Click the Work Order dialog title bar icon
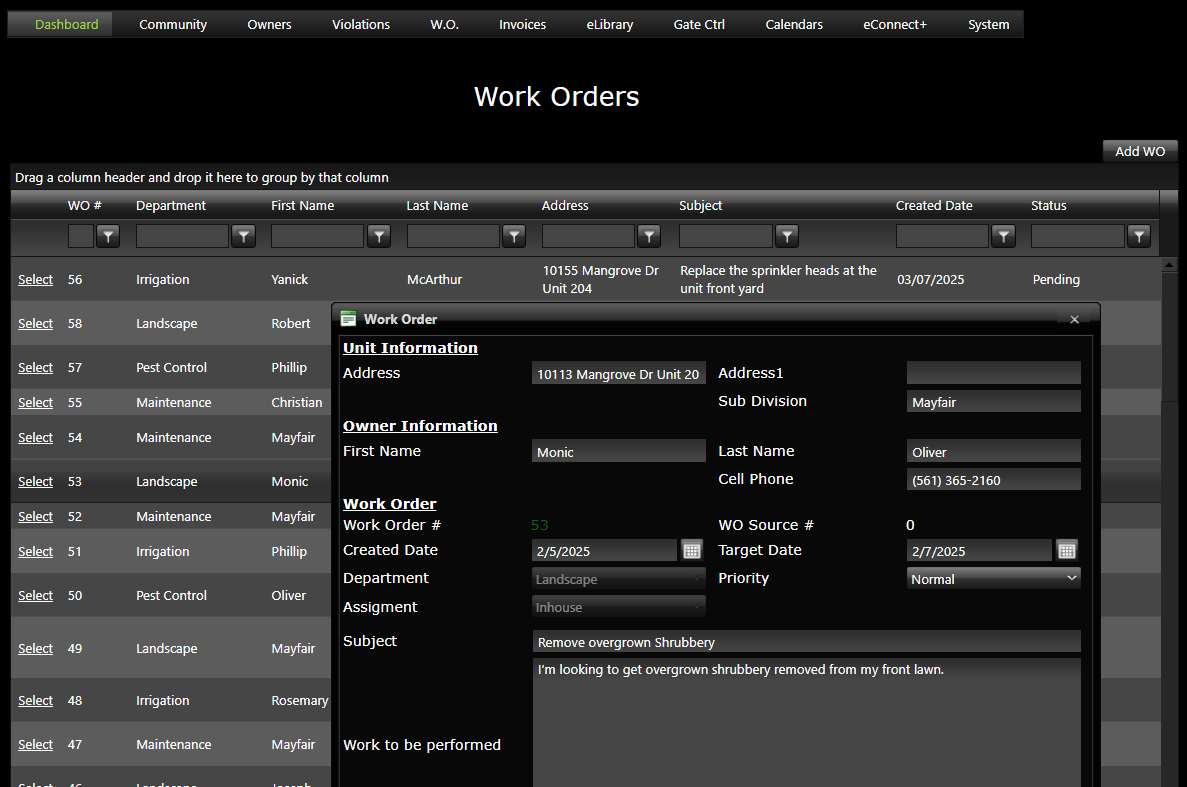Image resolution: width=1187 pixels, height=787 pixels. coord(348,318)
